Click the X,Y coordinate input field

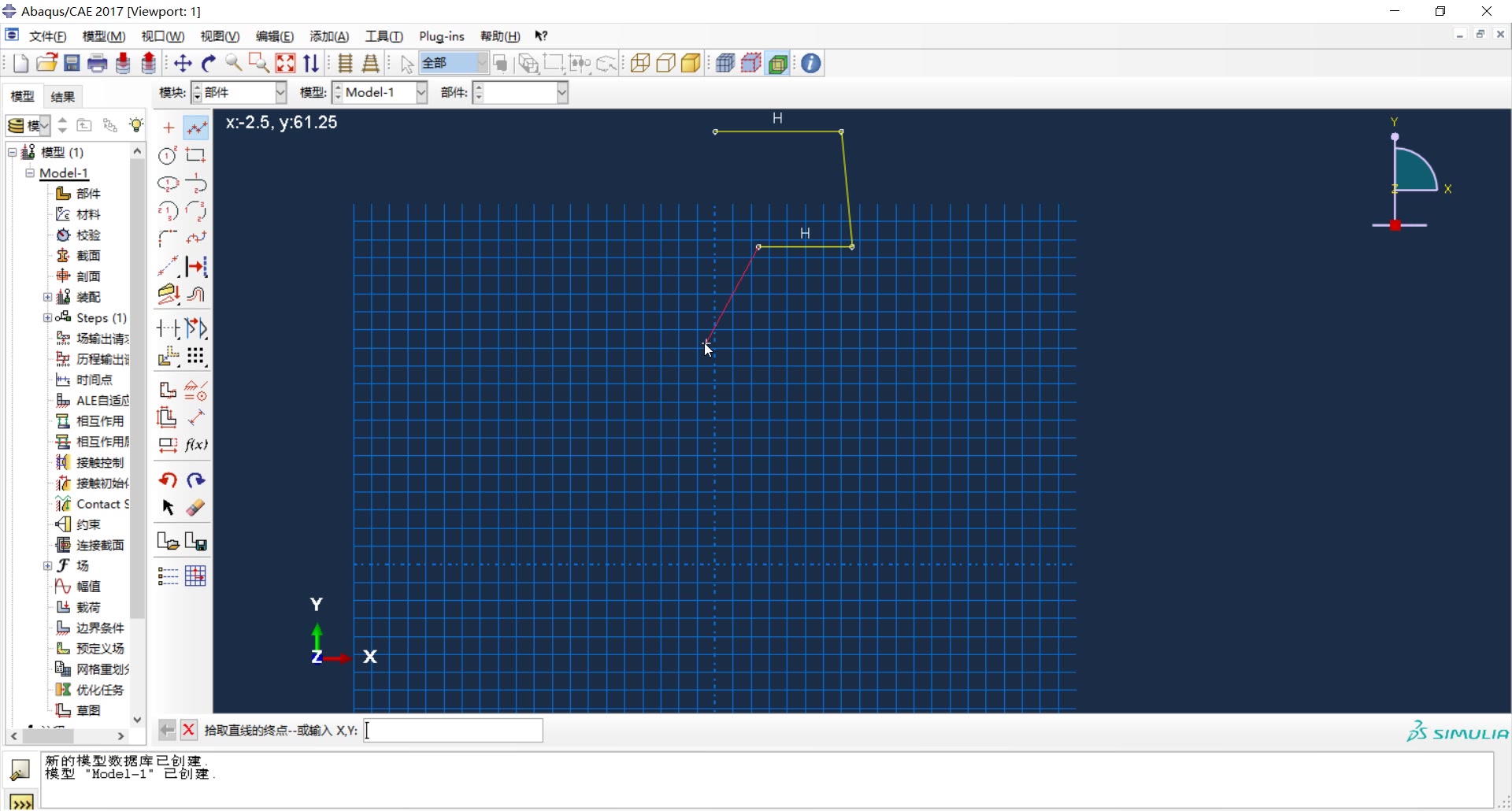[x=454, y=731]
